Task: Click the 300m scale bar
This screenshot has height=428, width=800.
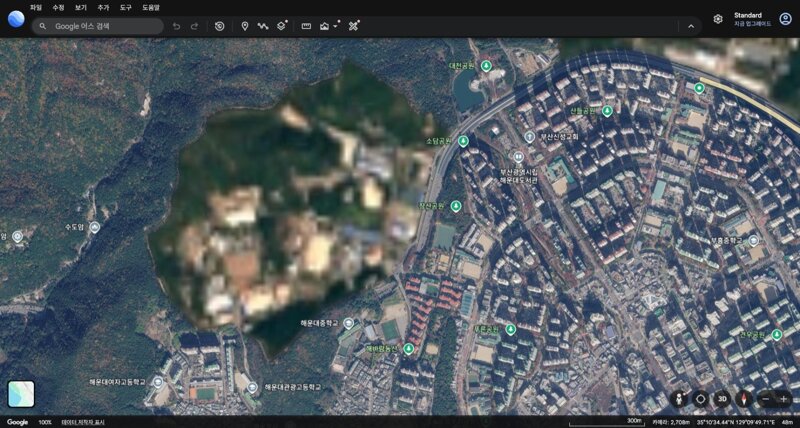Action: pyautogui.click(x=606, y=422)
